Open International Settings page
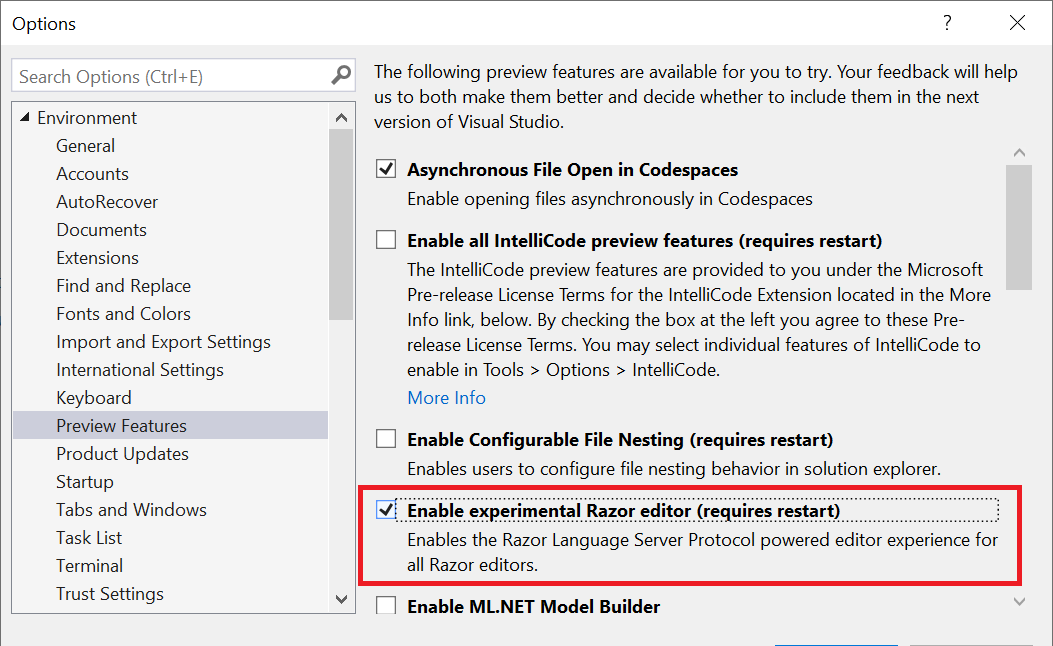 coord(140,370)
